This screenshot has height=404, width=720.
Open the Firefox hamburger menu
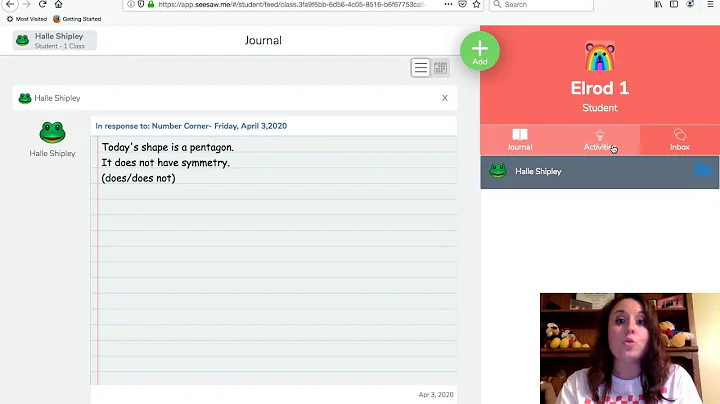[710, 4]
